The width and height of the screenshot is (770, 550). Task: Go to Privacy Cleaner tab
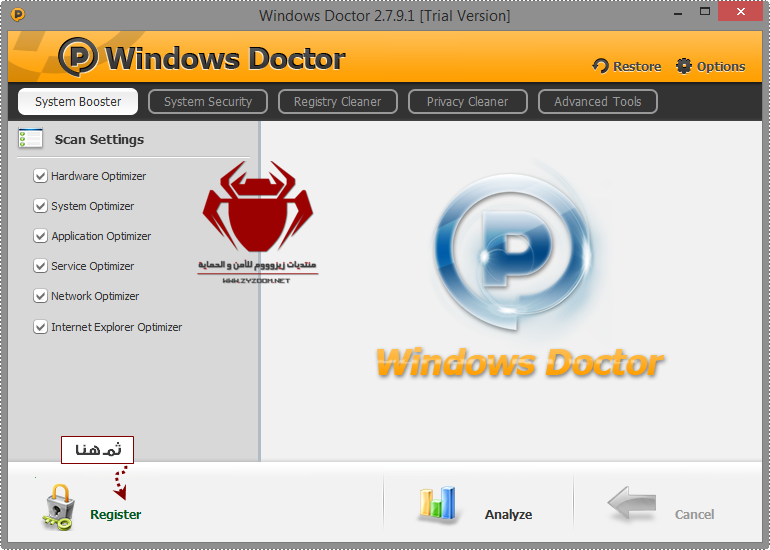468,102
